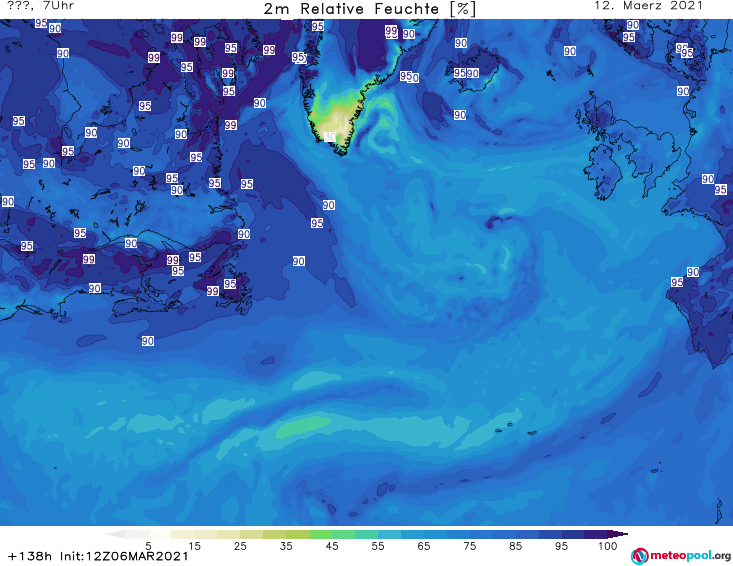
Task: Click Ireland on the humidity map
Action: click(603, 170)
